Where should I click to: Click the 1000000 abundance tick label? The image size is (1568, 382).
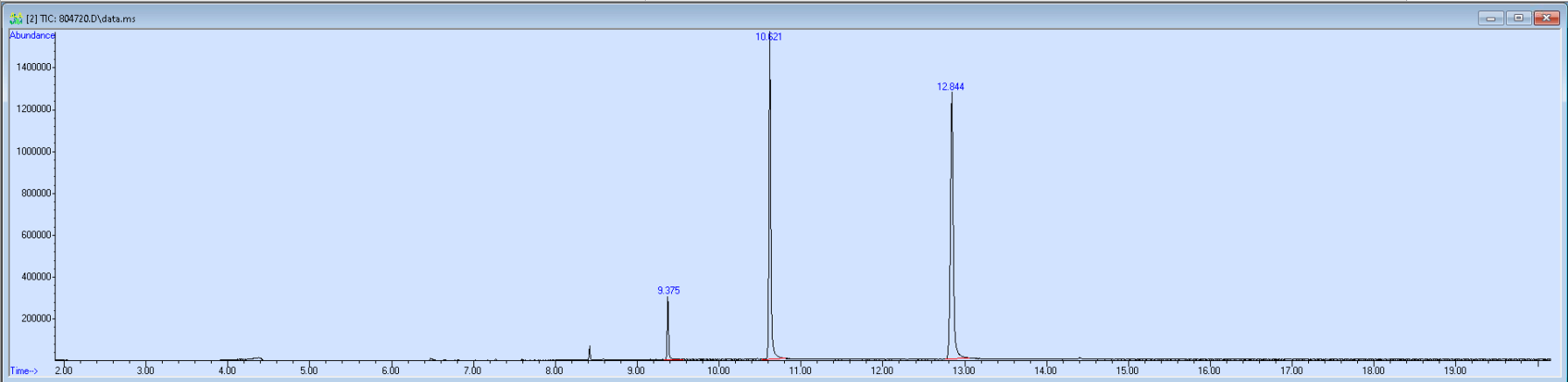32,152
